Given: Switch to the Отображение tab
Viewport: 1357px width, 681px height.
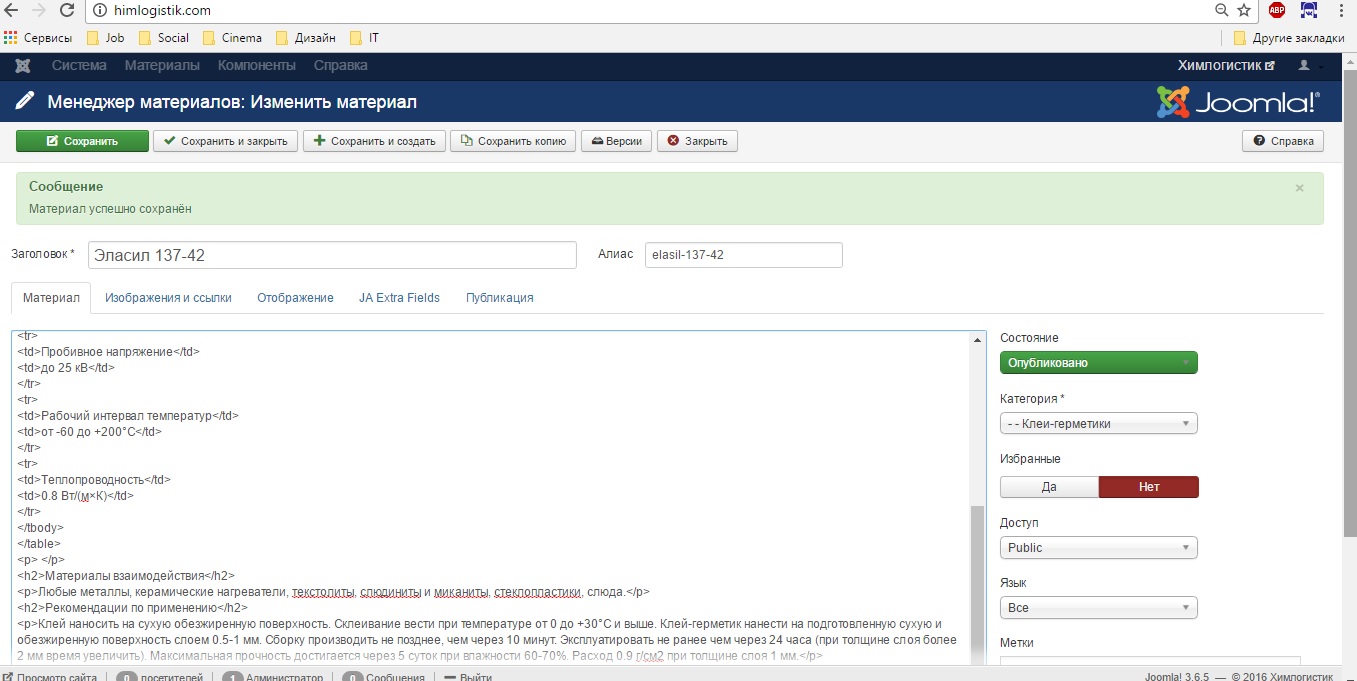Looking at the screenshot, I should [x=295, y=298].
